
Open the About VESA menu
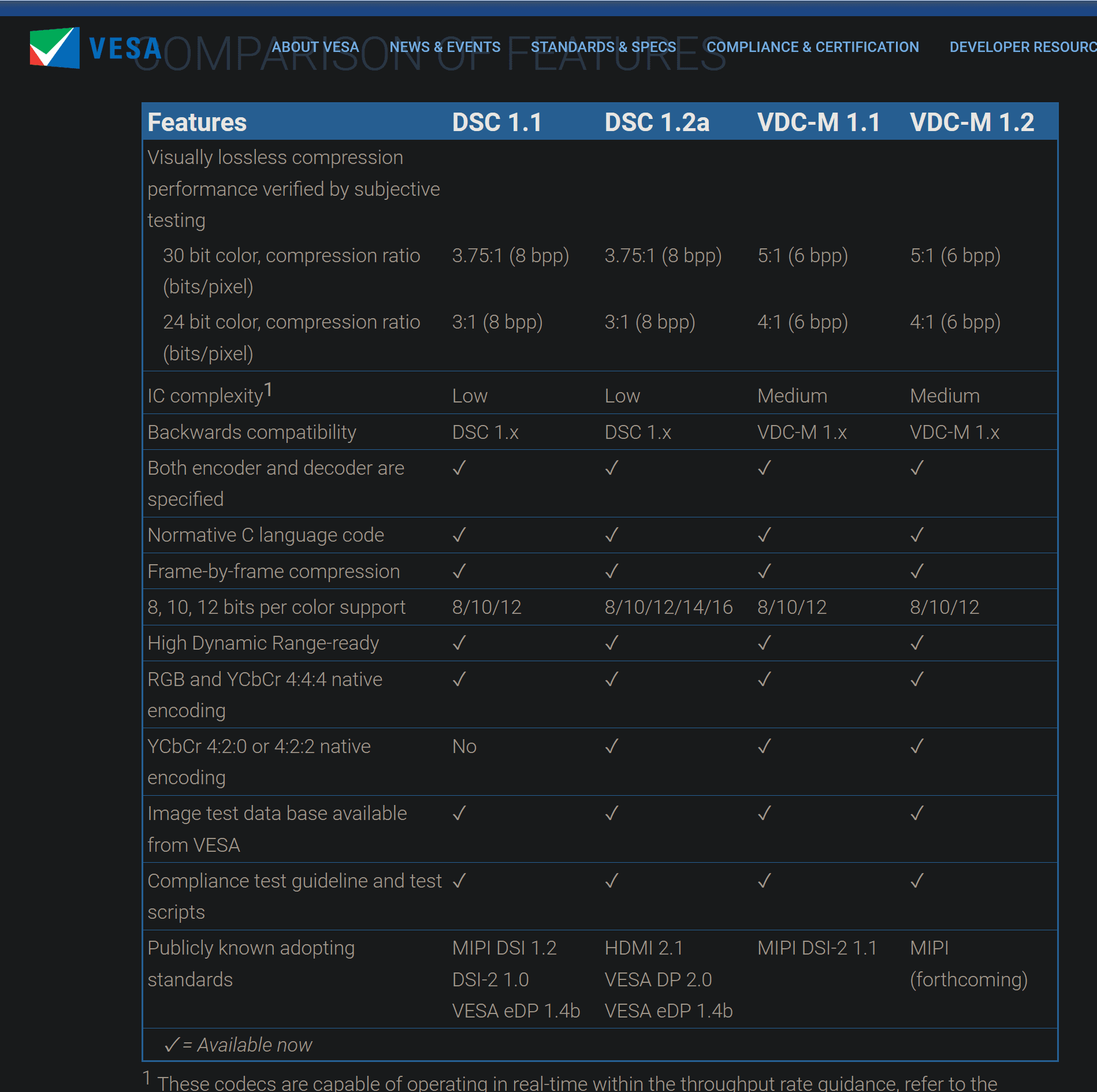(315, 47)
